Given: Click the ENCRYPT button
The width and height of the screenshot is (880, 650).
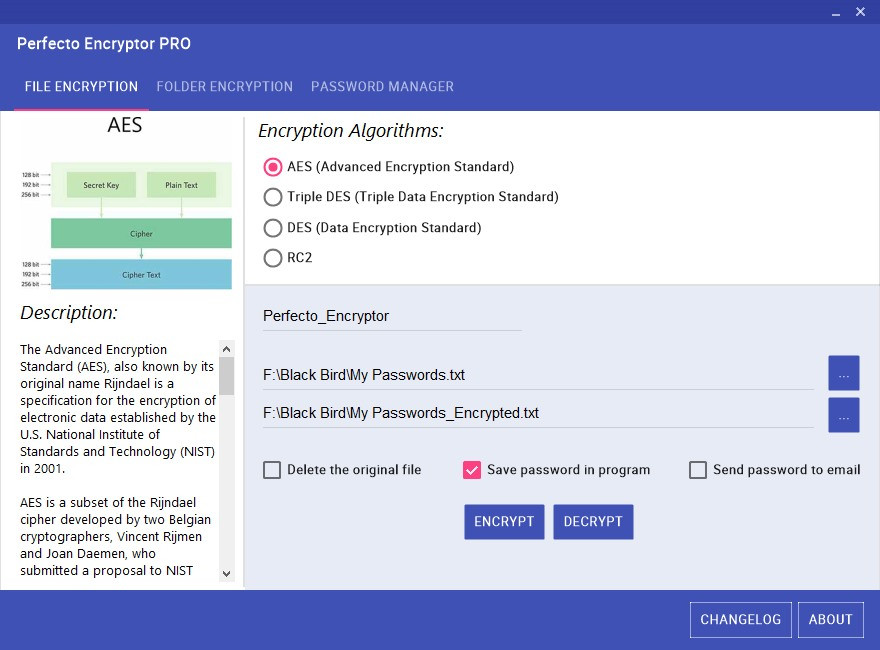Looking at the screenshot, I should pos(504,521).
